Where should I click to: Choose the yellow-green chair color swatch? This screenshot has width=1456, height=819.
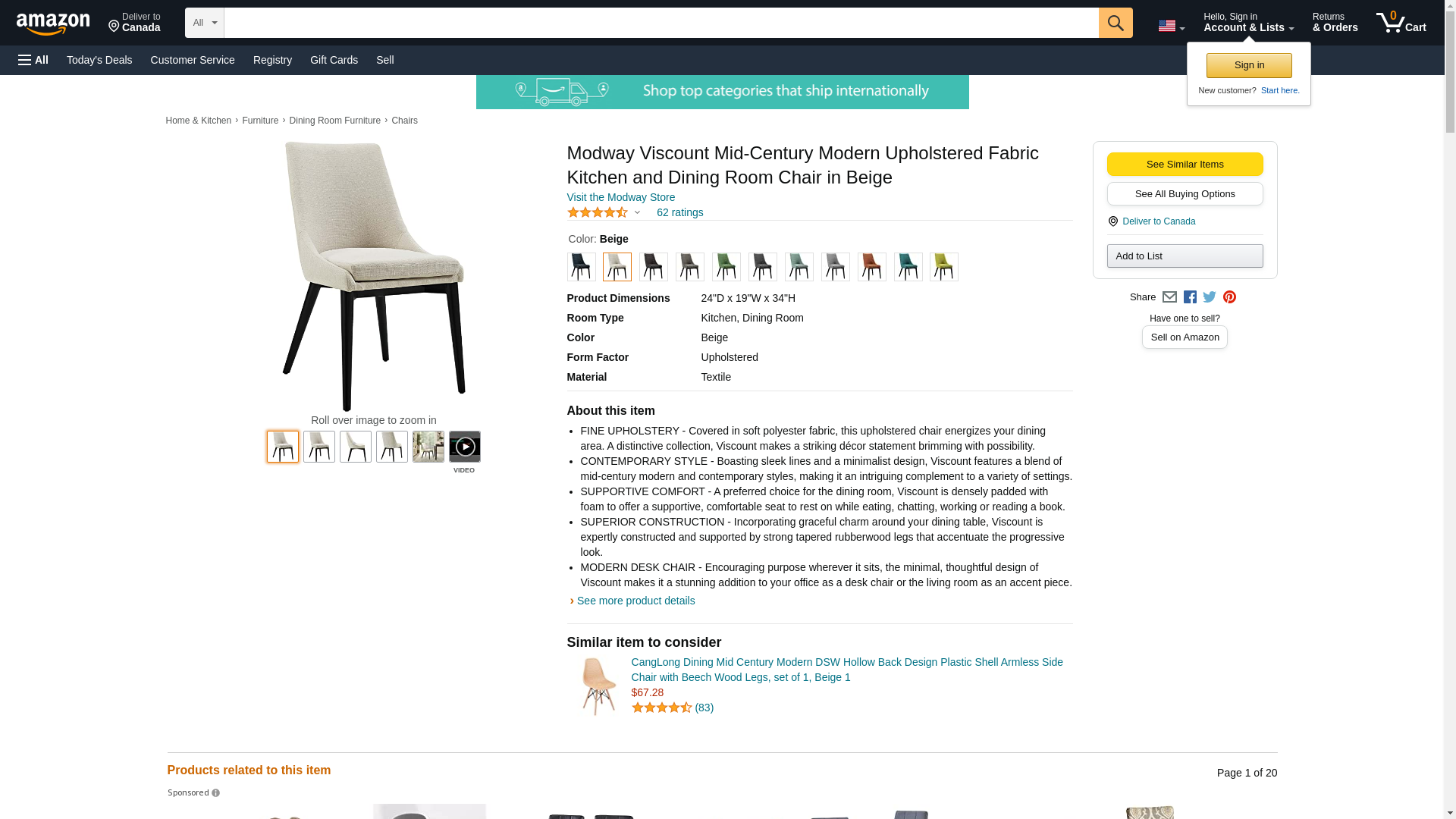pyautogui.click(x=944, y=267)
